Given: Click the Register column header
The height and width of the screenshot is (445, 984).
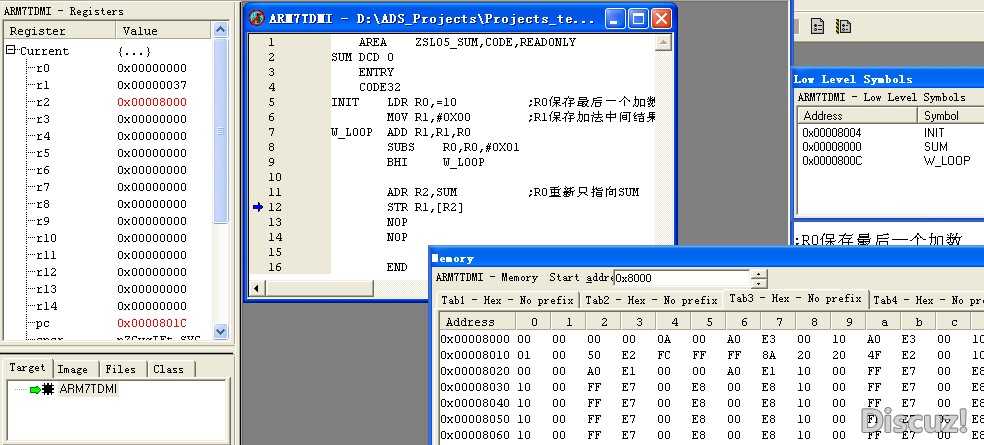Looking at the screenshot, I should 60,31.
